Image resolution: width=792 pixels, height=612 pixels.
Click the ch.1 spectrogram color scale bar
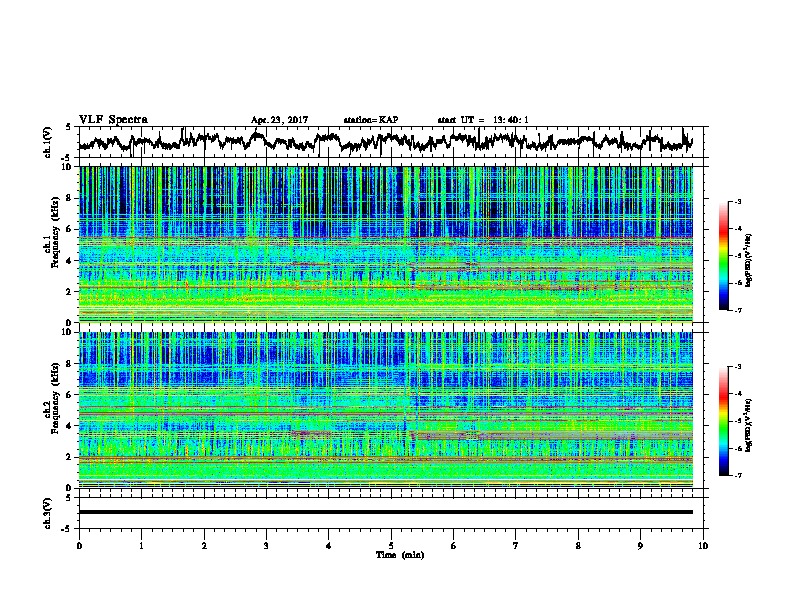point(724,256)
